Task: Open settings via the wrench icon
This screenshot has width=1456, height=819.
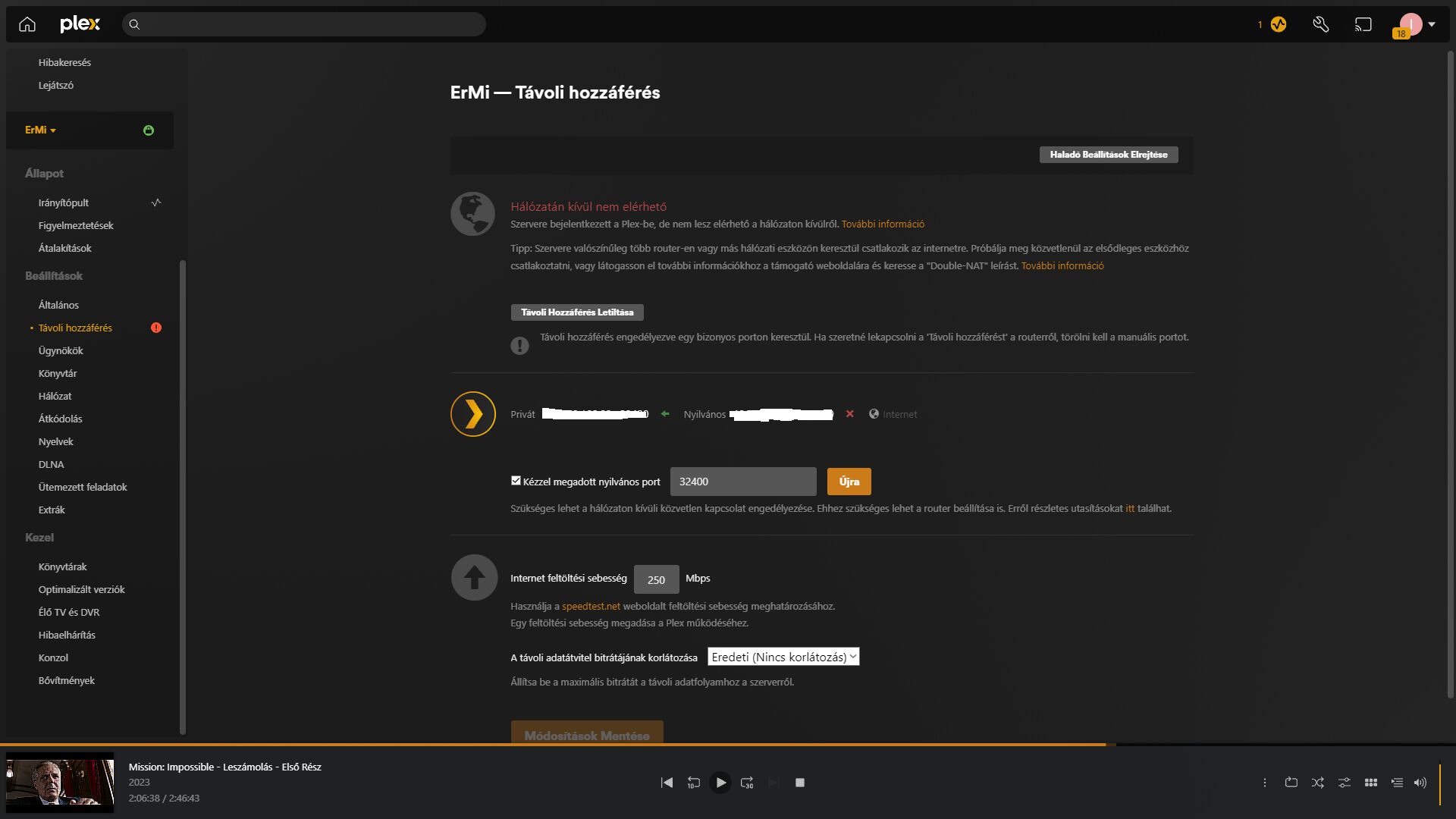Action: pos(1321,24)
